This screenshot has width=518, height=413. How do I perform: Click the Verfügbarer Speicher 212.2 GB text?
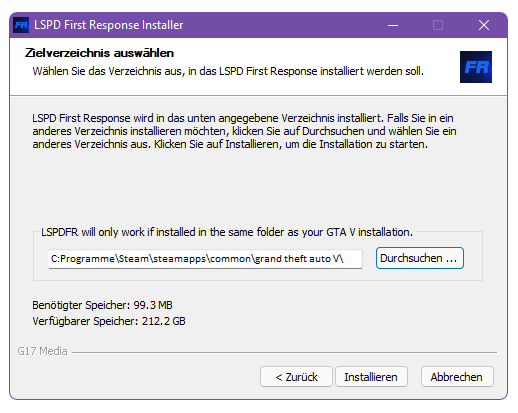pyautogui.click(x=109, y=321)
